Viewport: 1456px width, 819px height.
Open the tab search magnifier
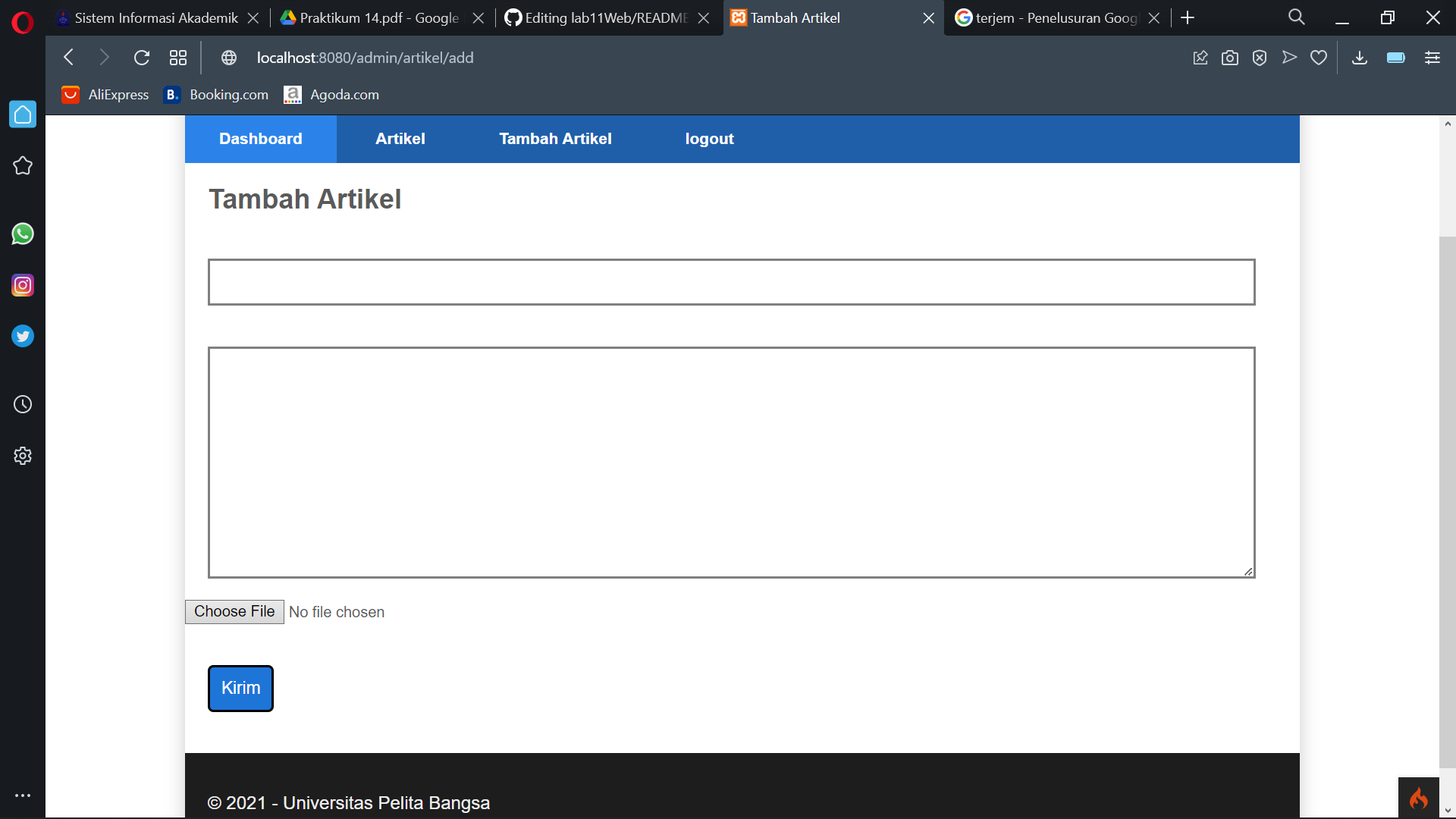pyautogui.click(x=1297, y=17)
